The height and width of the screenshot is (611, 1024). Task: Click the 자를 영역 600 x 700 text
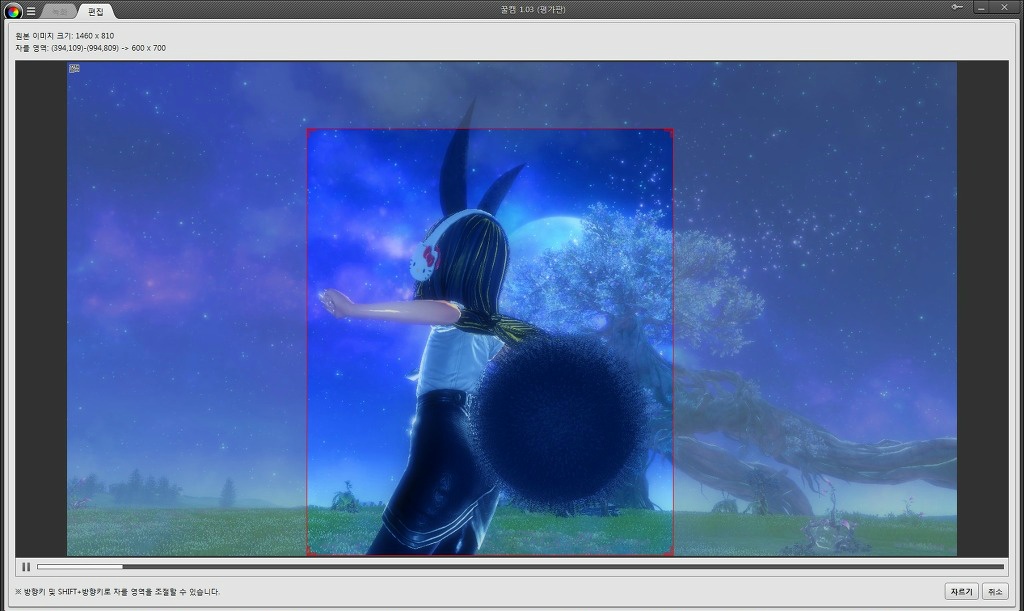(91, 48)
